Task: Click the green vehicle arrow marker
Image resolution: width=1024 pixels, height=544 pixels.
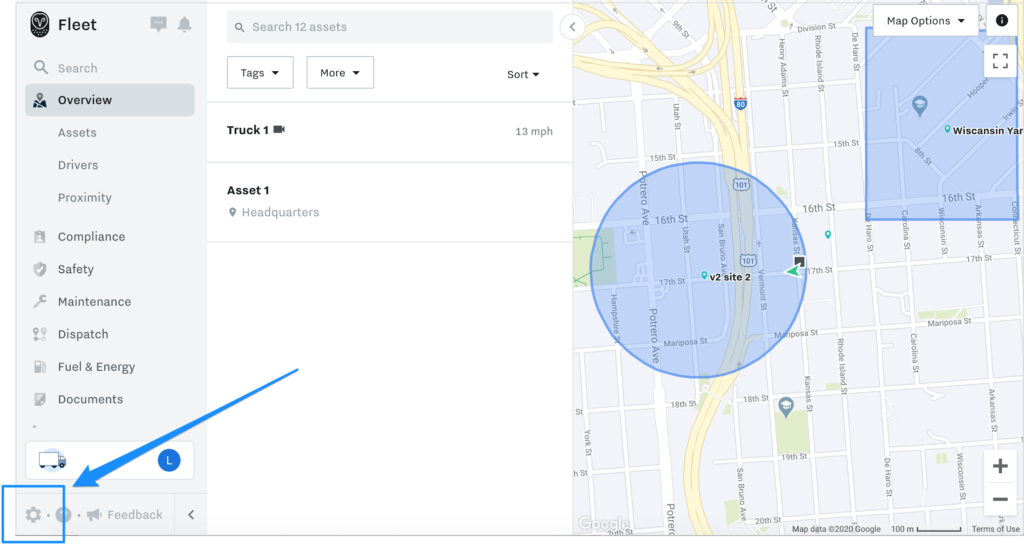Action: [x=794, y=270]
